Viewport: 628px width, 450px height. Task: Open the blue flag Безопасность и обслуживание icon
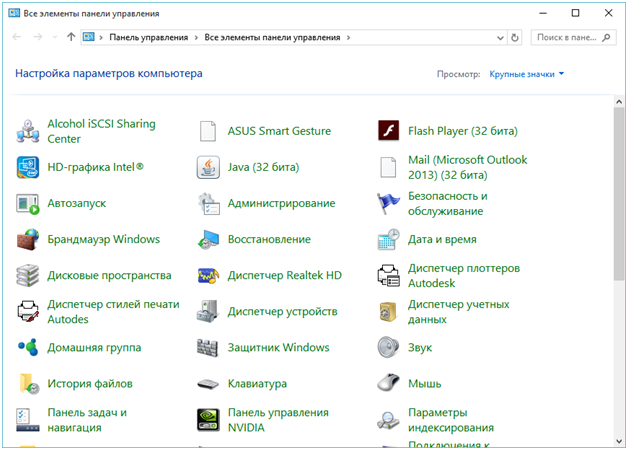tap(388, 203)
